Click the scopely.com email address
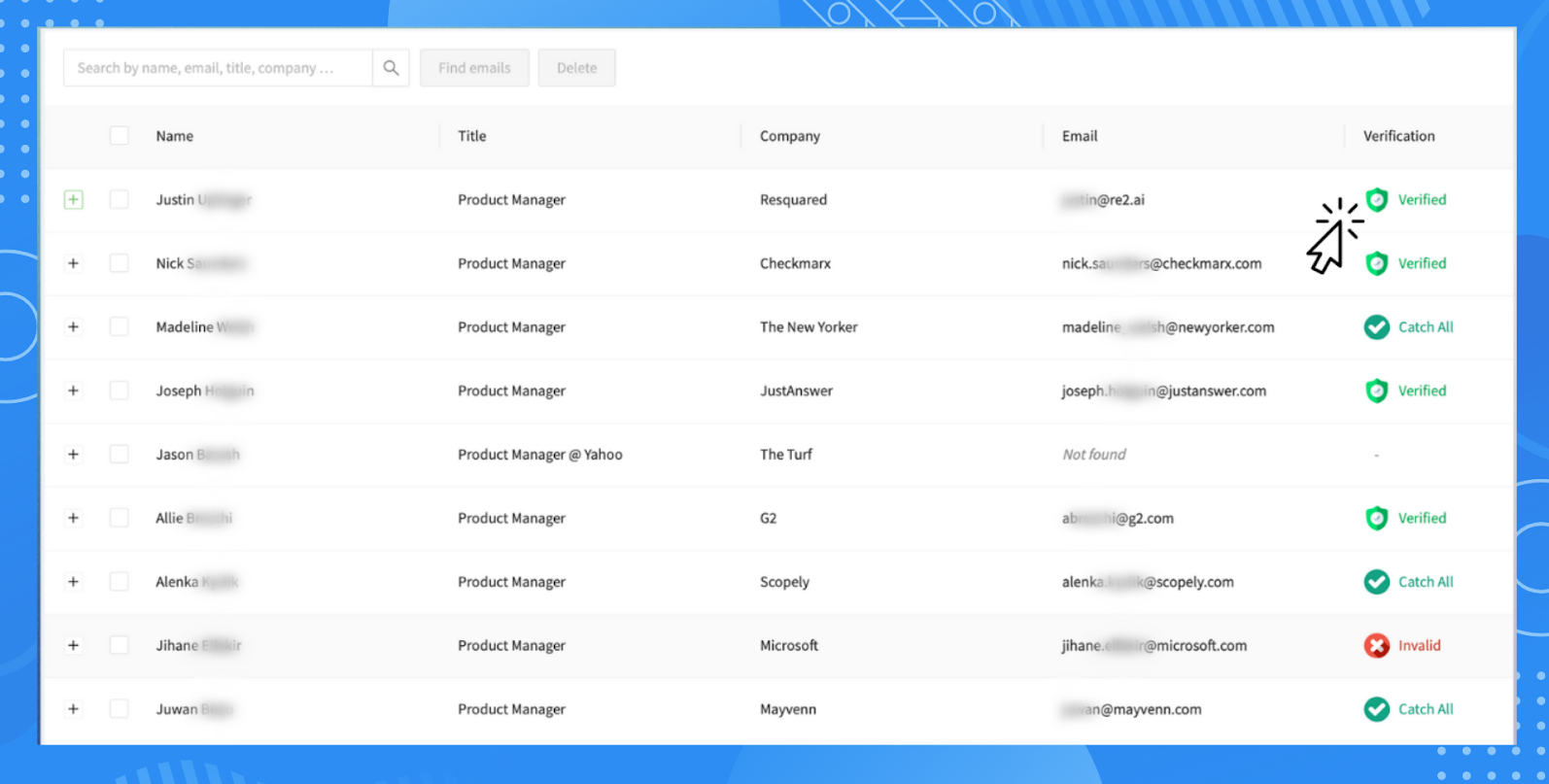This screenshot has height=784, width=1549. (x=1148, y=582)
